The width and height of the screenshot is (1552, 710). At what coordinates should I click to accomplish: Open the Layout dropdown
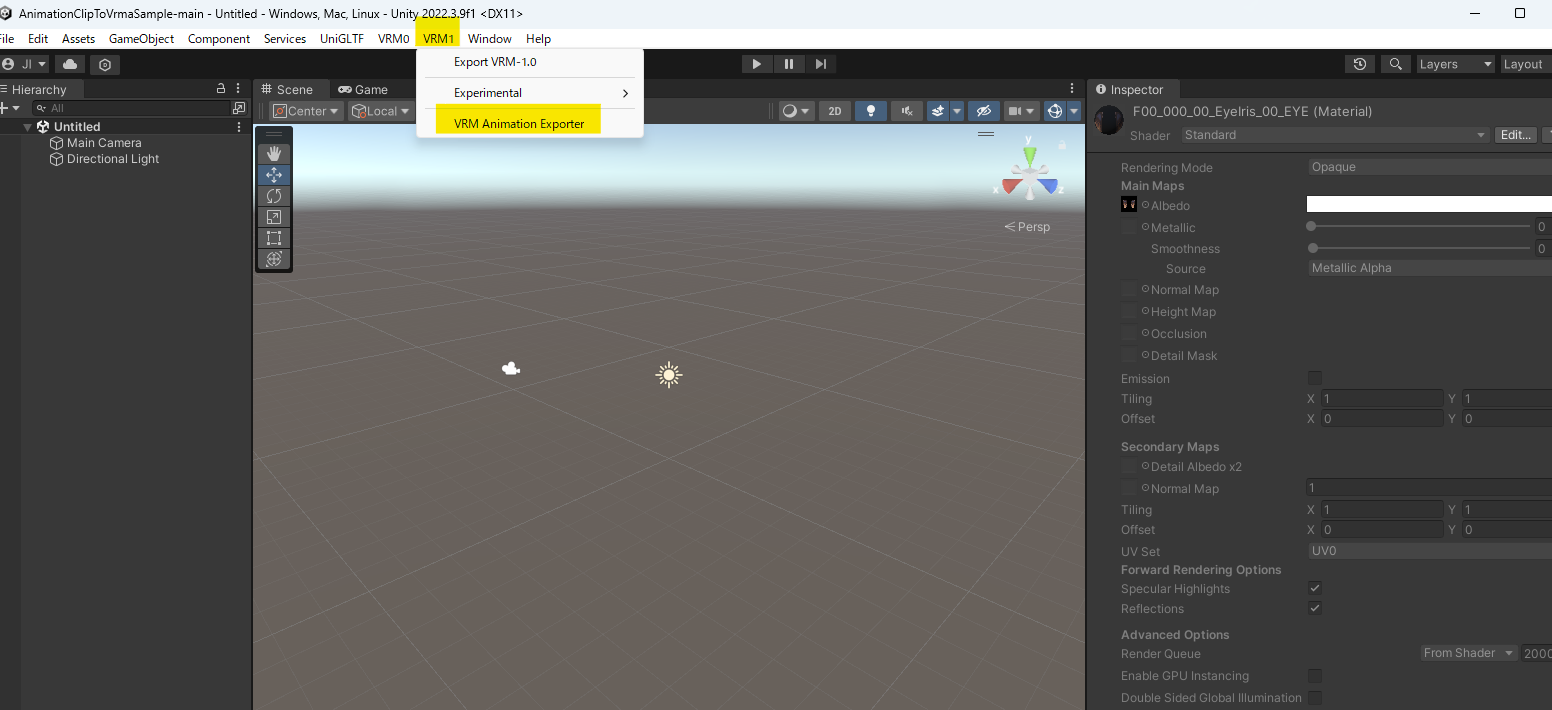click(x=1526, y=64)
